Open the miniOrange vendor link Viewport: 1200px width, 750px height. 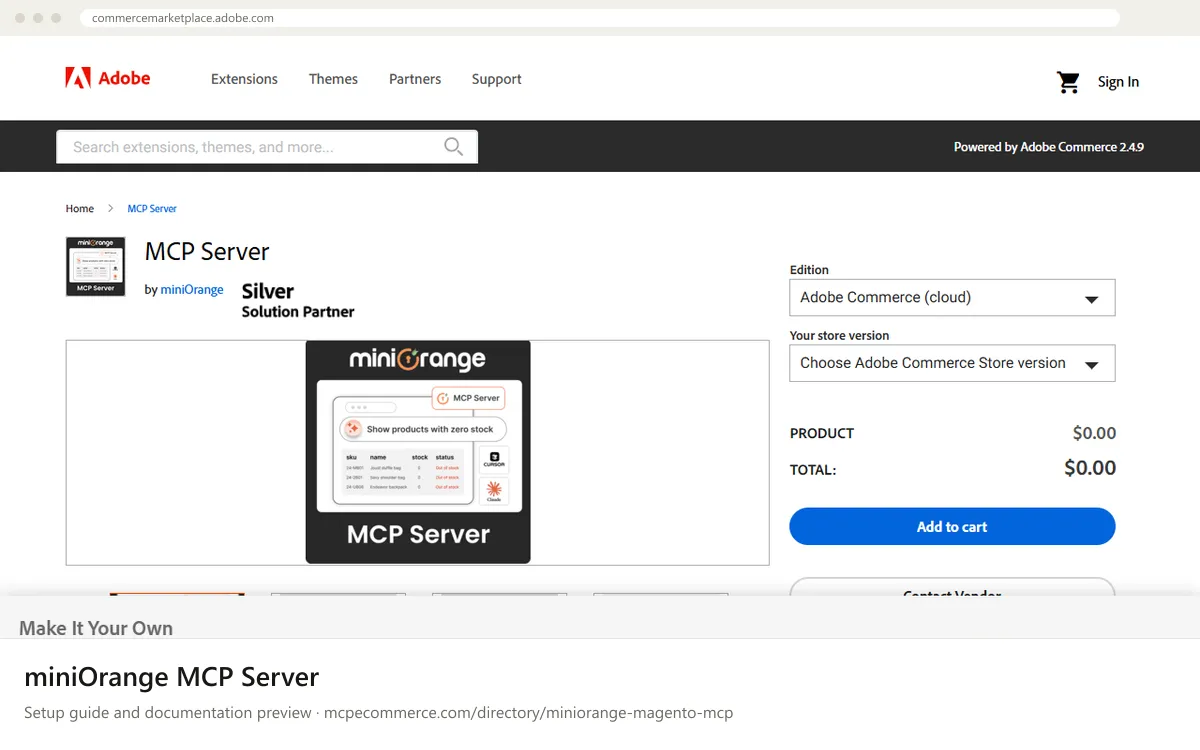(x=192, y=290)
